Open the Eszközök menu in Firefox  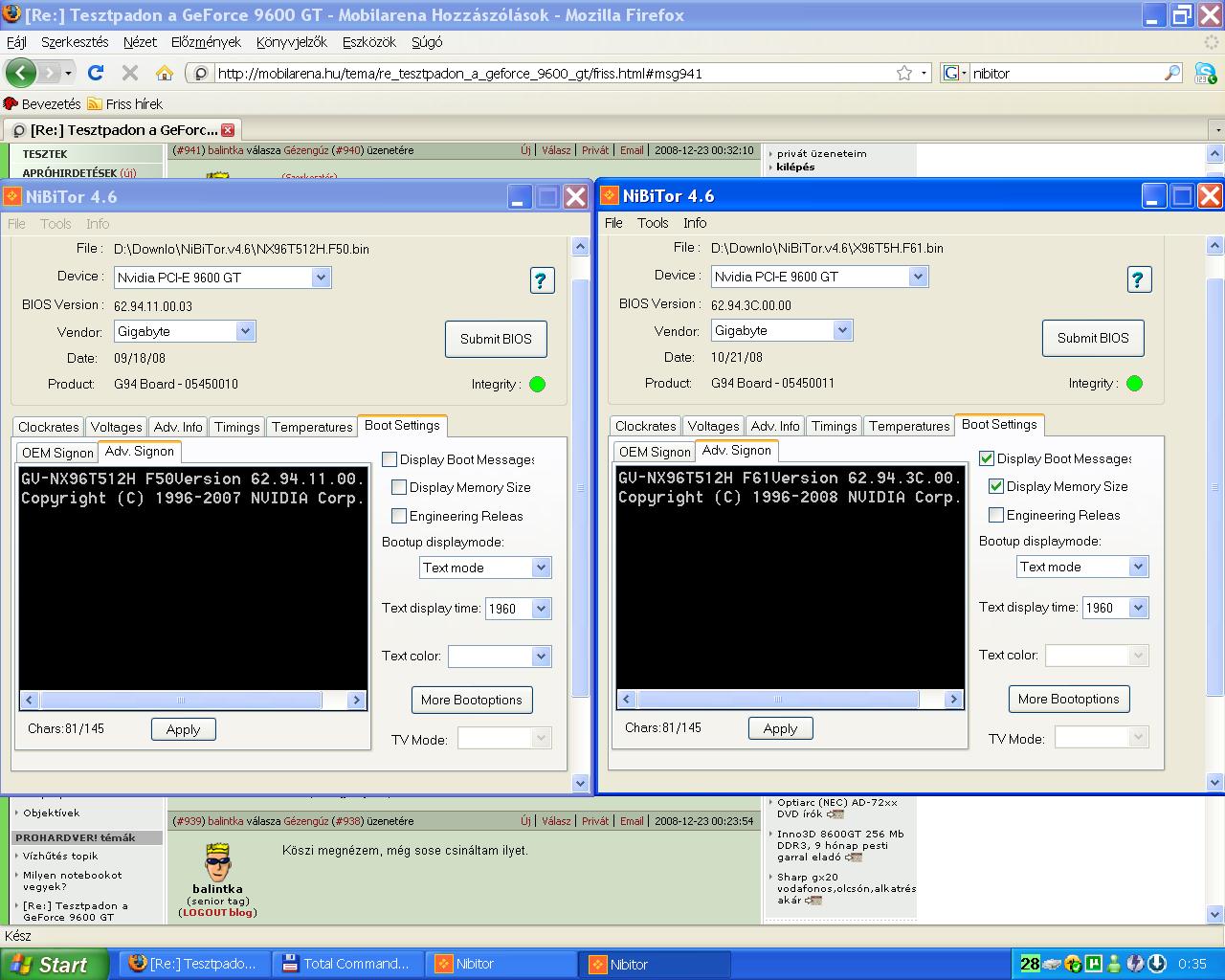tap(369, 42)
